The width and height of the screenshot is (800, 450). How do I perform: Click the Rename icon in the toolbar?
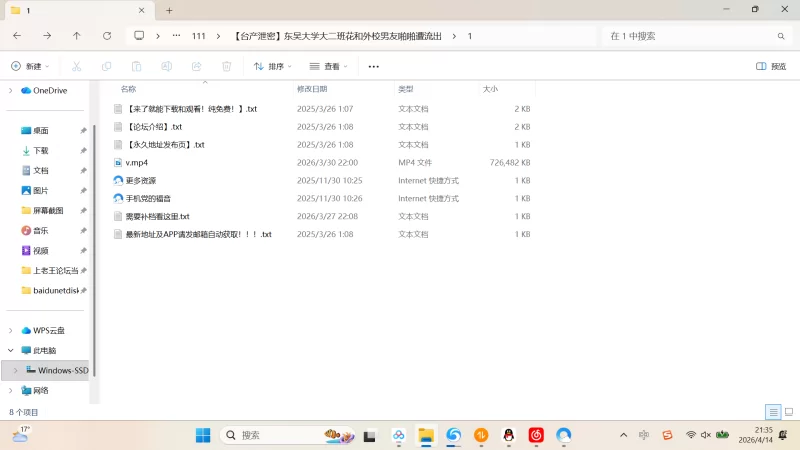167,66
